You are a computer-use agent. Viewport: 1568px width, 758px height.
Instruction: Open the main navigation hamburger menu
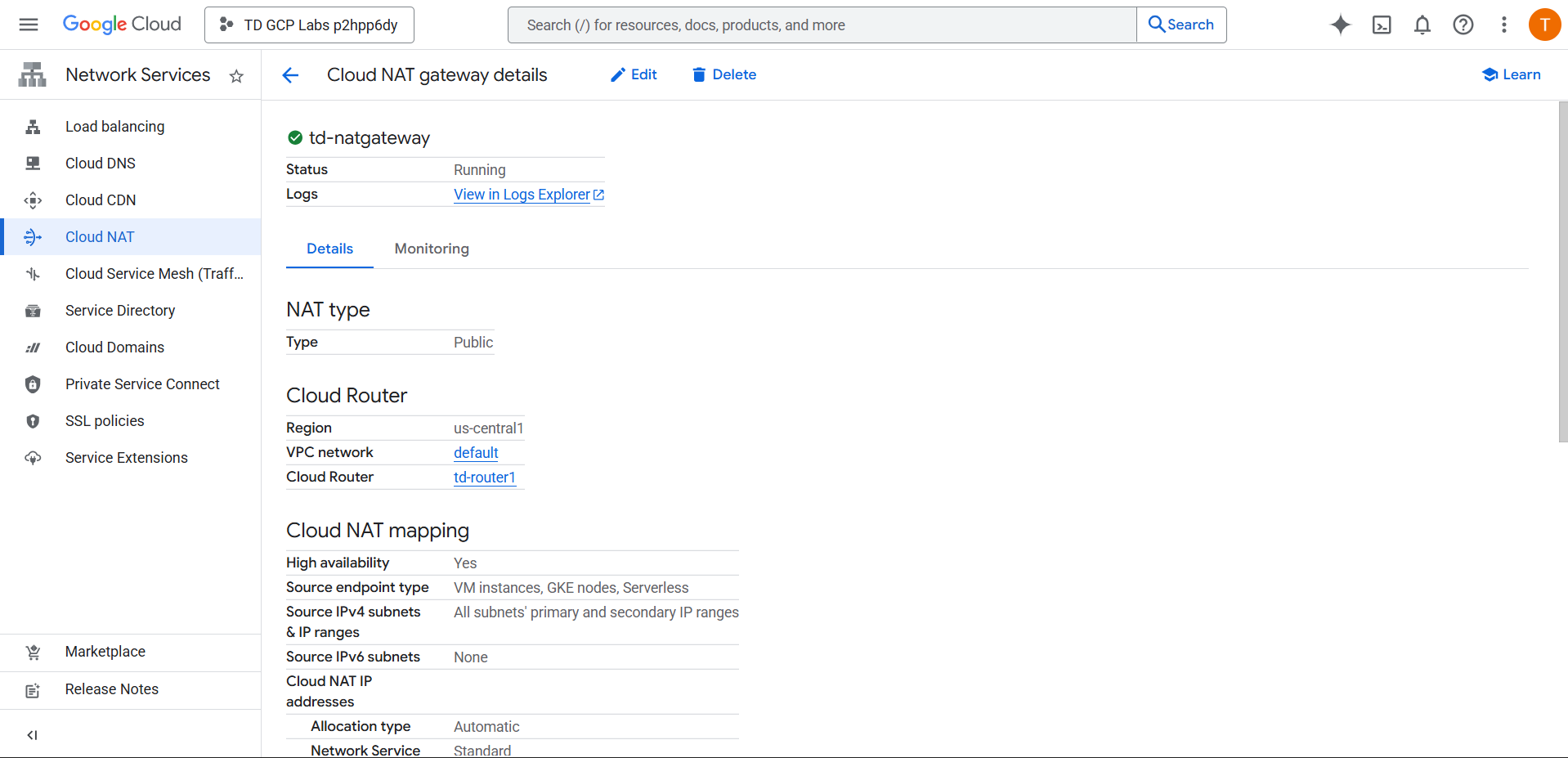click(29, 25)
